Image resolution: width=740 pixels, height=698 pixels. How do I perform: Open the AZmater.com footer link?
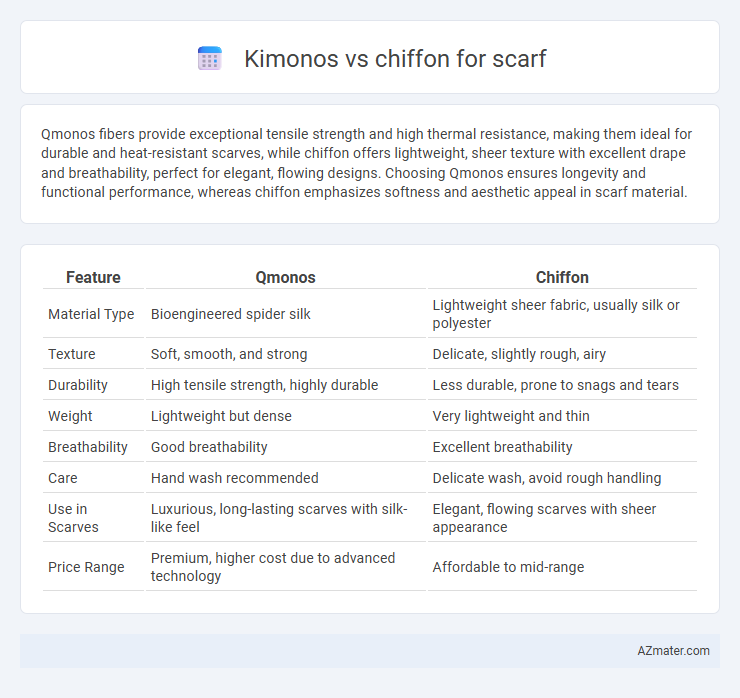(673, 651)
